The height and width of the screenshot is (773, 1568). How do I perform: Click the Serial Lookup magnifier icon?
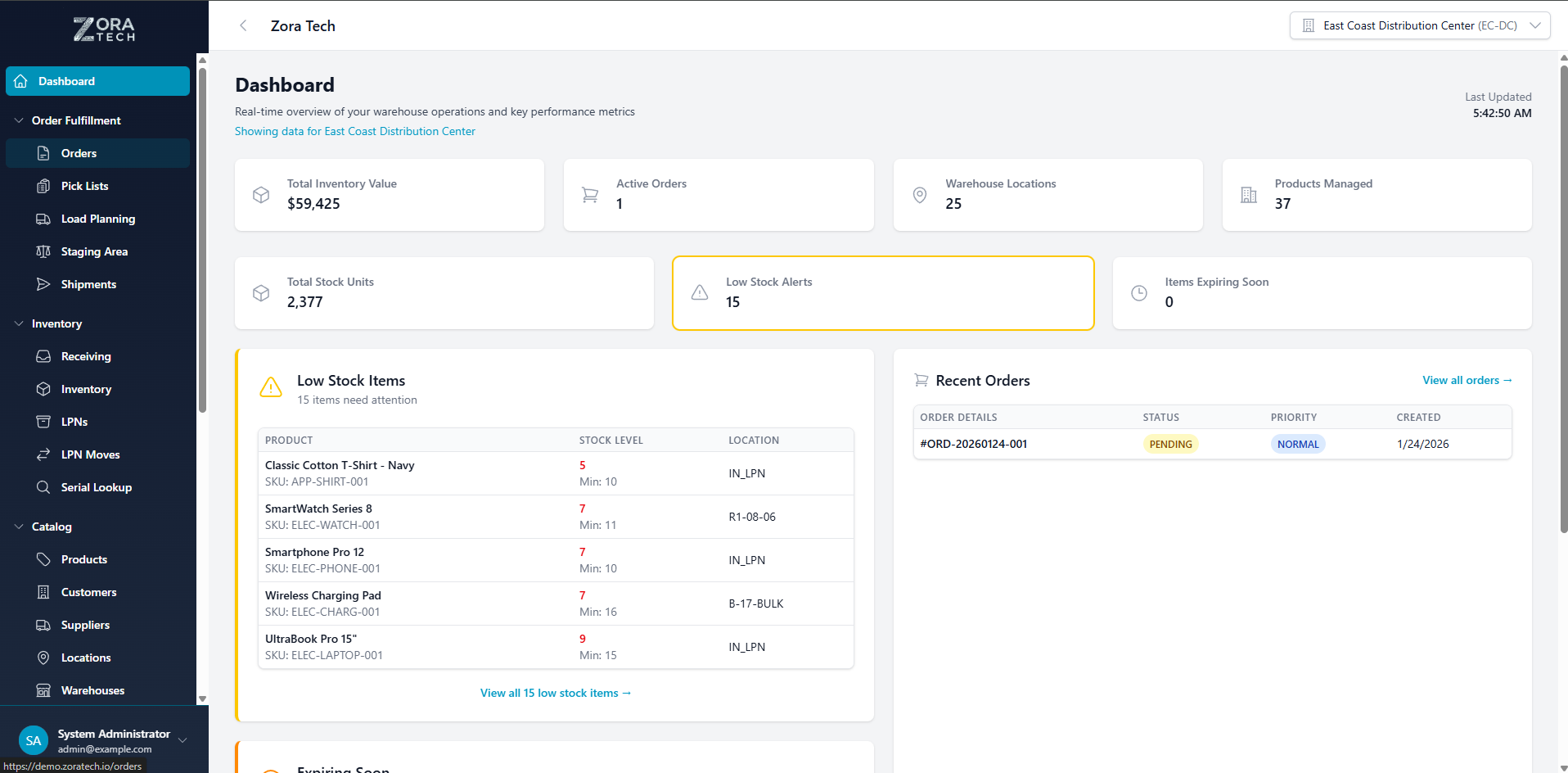(44, 487)
